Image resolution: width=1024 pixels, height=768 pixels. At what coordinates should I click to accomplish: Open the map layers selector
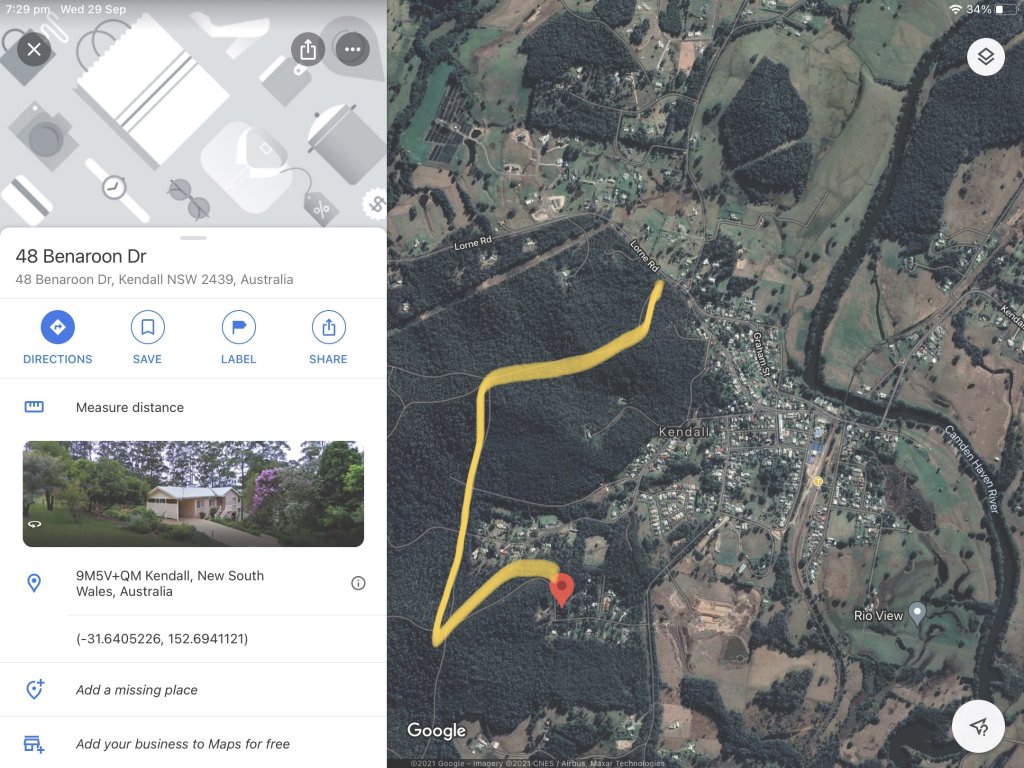985,57
